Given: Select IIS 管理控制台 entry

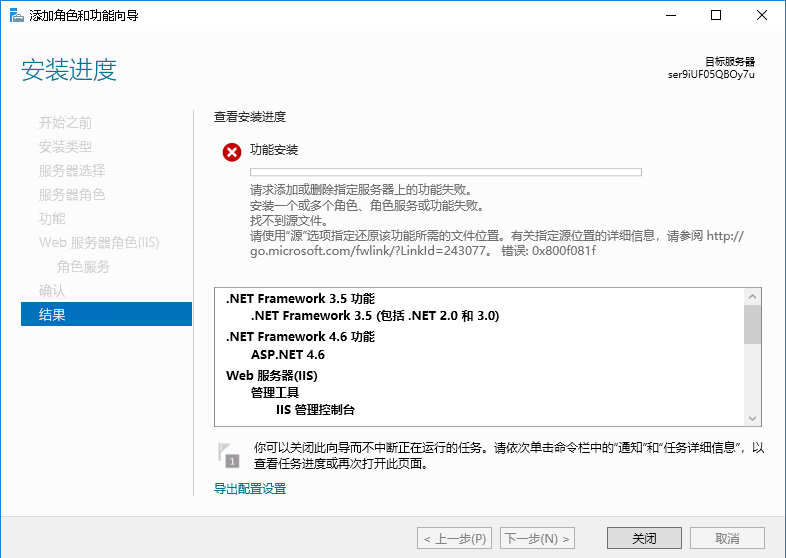Looking at the screenshot, I should click(x=315, y=410).
